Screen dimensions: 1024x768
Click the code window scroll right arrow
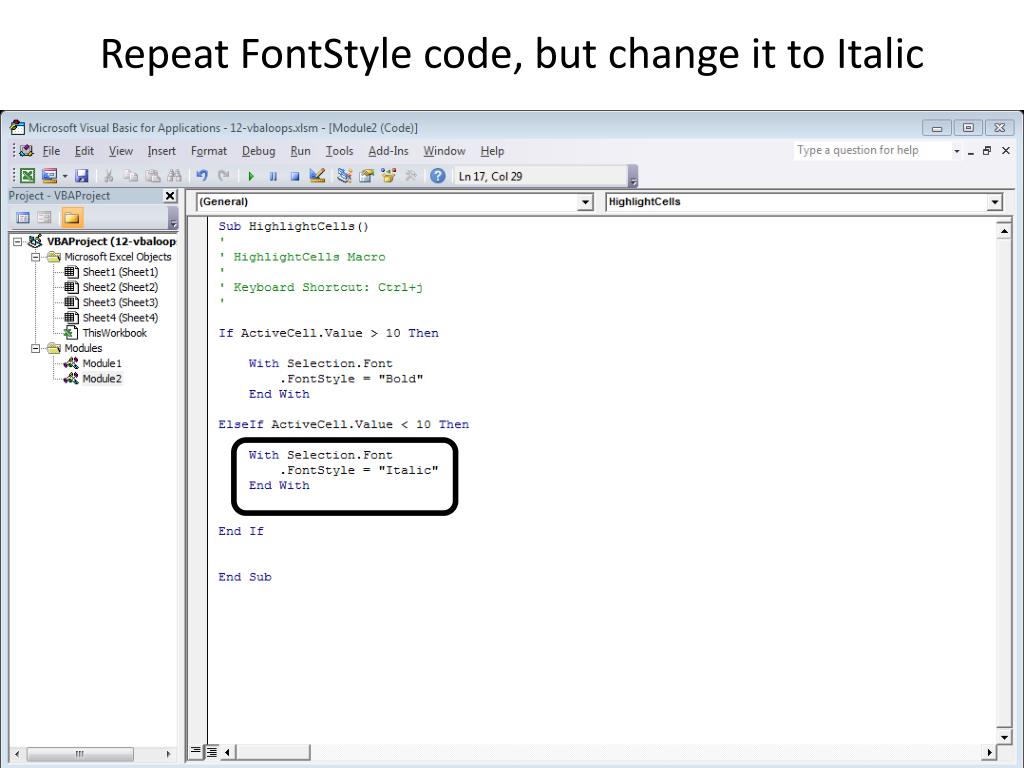pyautogui.click(x=989, y=752)
